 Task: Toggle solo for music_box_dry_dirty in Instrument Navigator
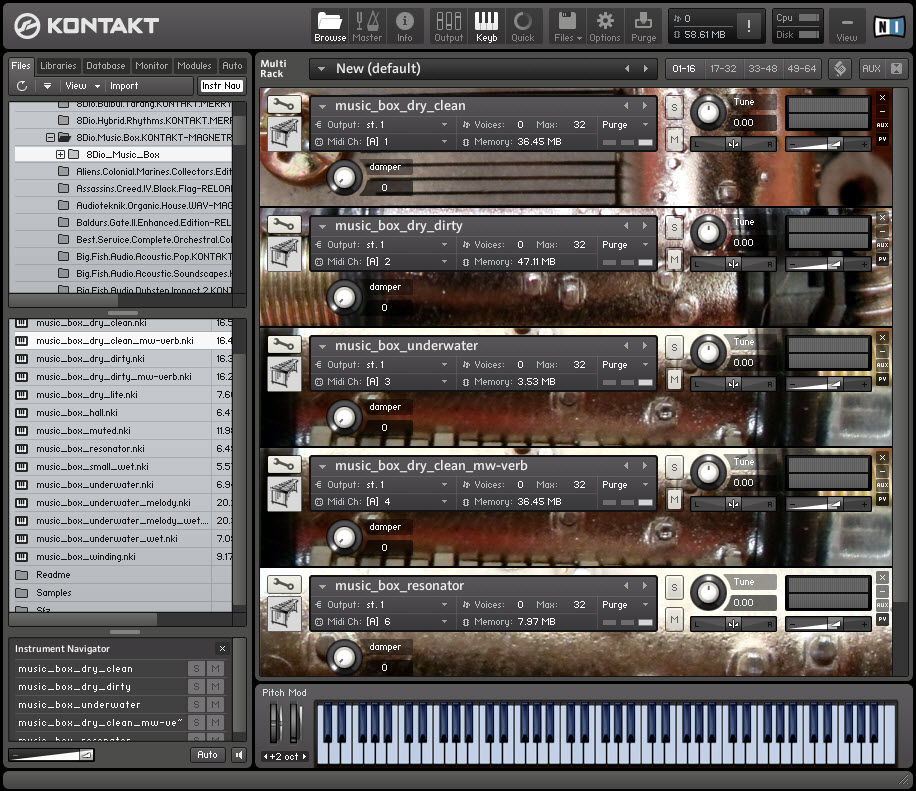196,687
